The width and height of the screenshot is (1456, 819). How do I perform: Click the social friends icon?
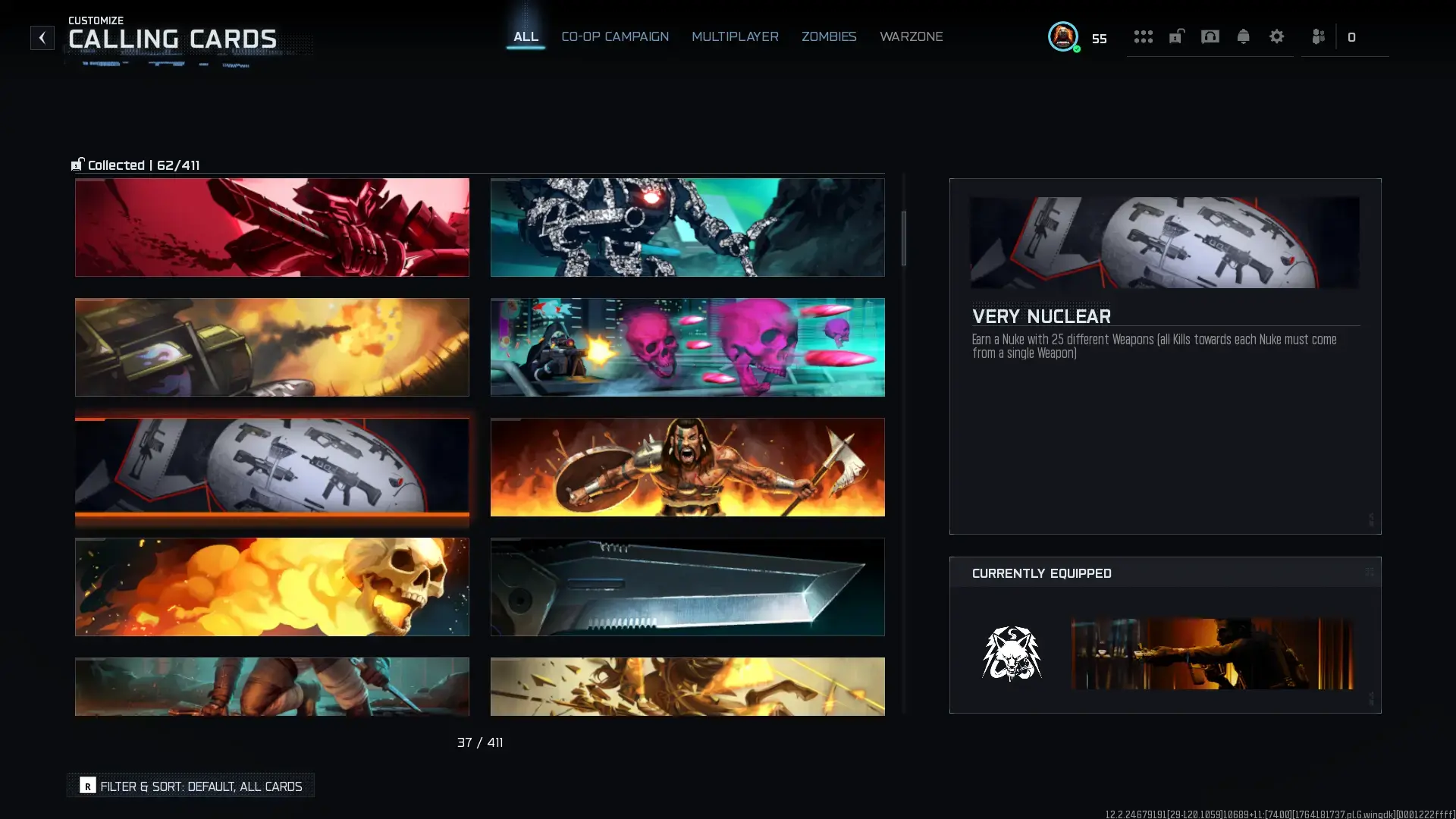coord(1319,36)
